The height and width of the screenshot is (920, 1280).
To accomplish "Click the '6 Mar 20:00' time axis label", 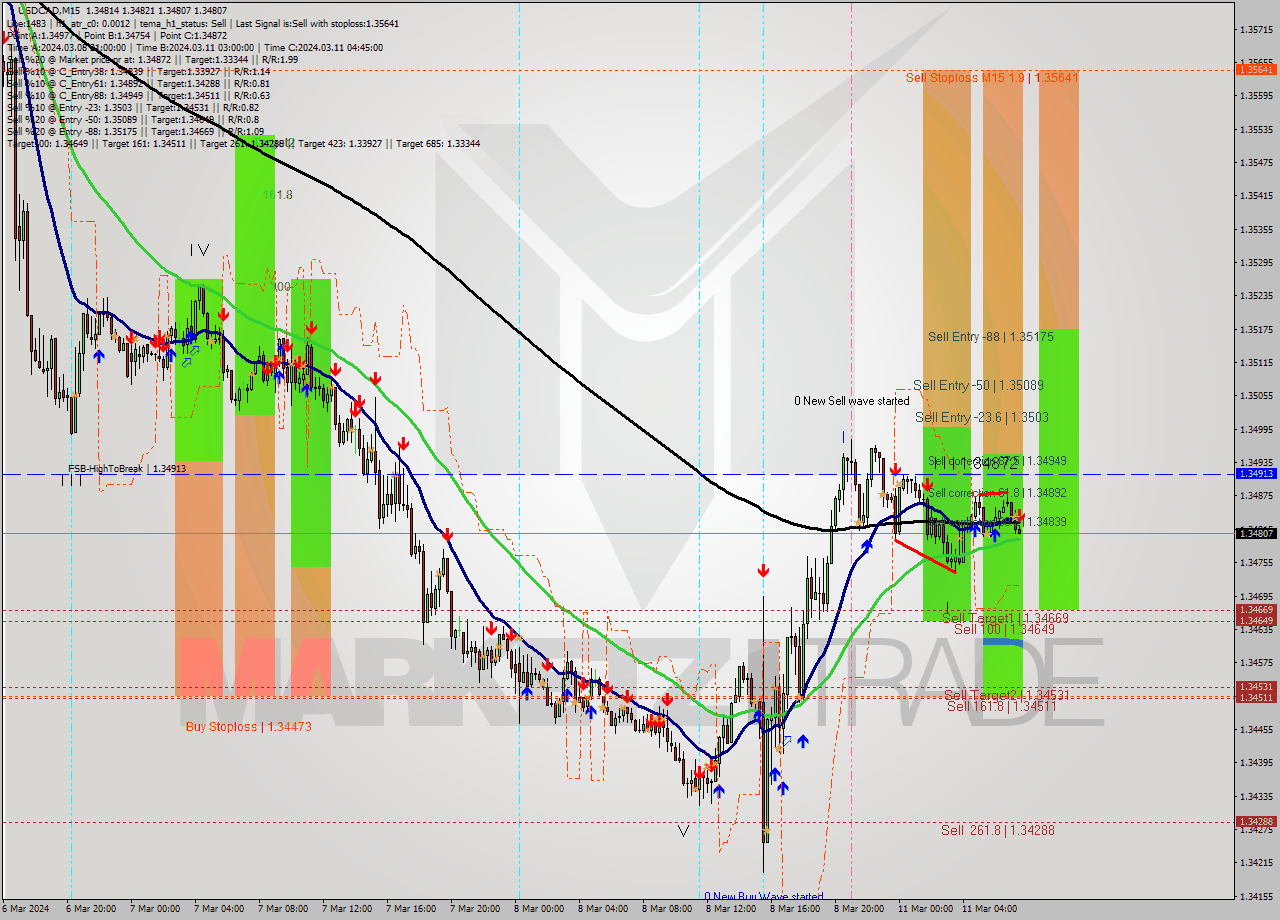I will 91,909.
